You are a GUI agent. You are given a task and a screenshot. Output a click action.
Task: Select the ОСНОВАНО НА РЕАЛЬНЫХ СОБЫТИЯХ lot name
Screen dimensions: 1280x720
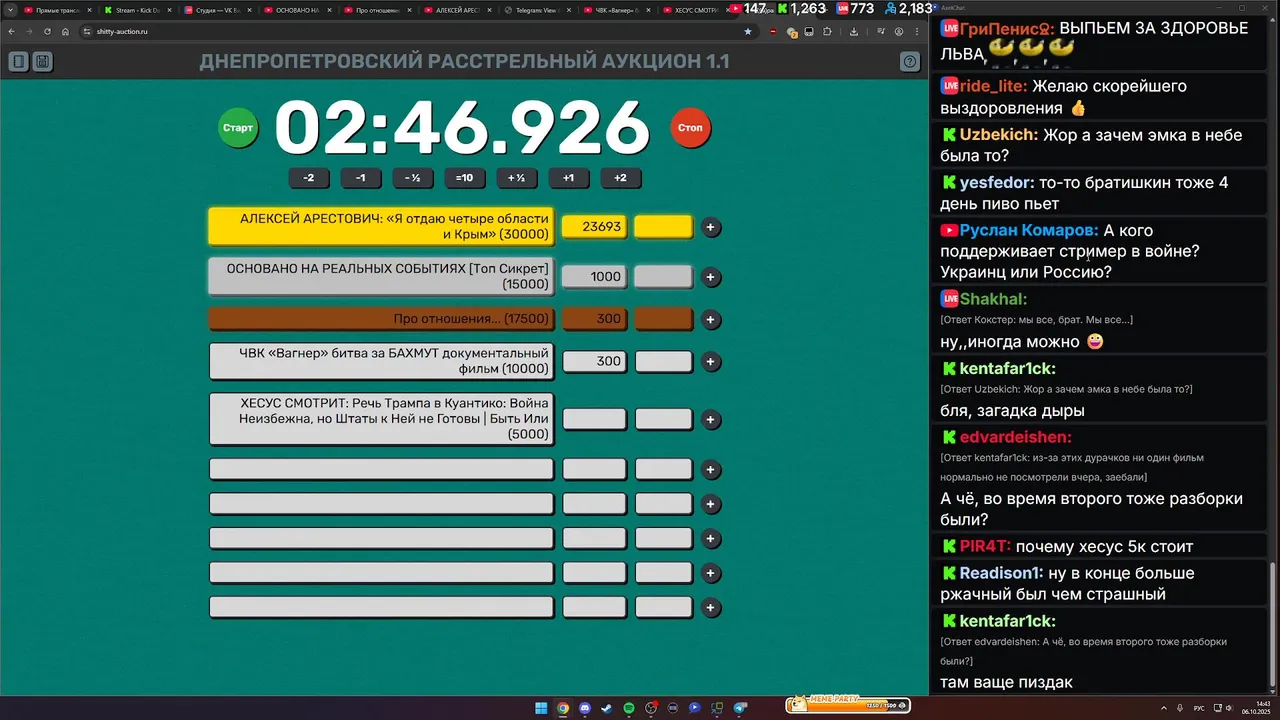click(381, 276)
